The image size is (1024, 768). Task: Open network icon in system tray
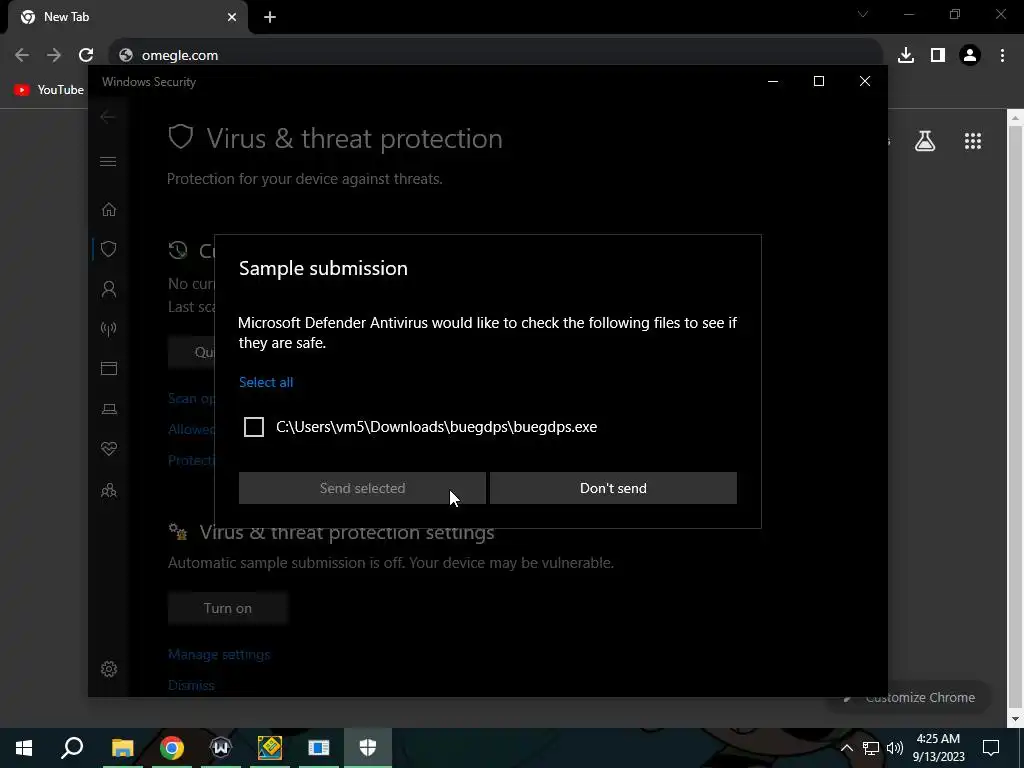(871, 748)
